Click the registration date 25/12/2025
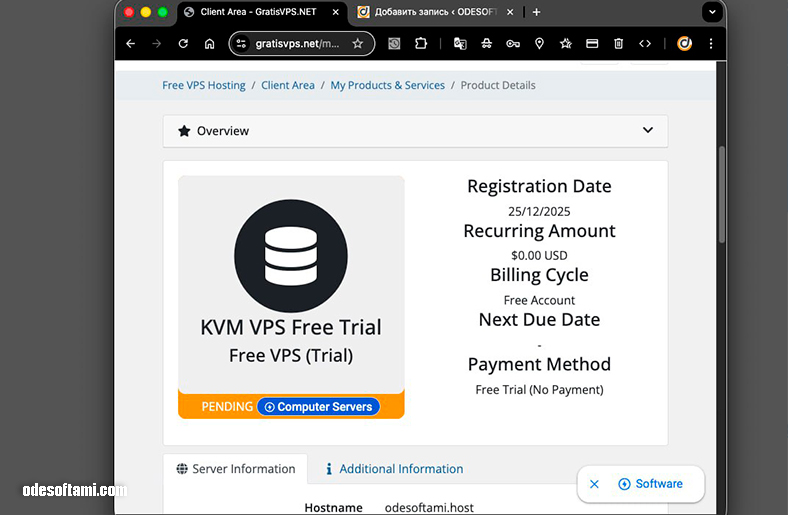This screenshot has width=788, height=515. [x=539, y=211]
